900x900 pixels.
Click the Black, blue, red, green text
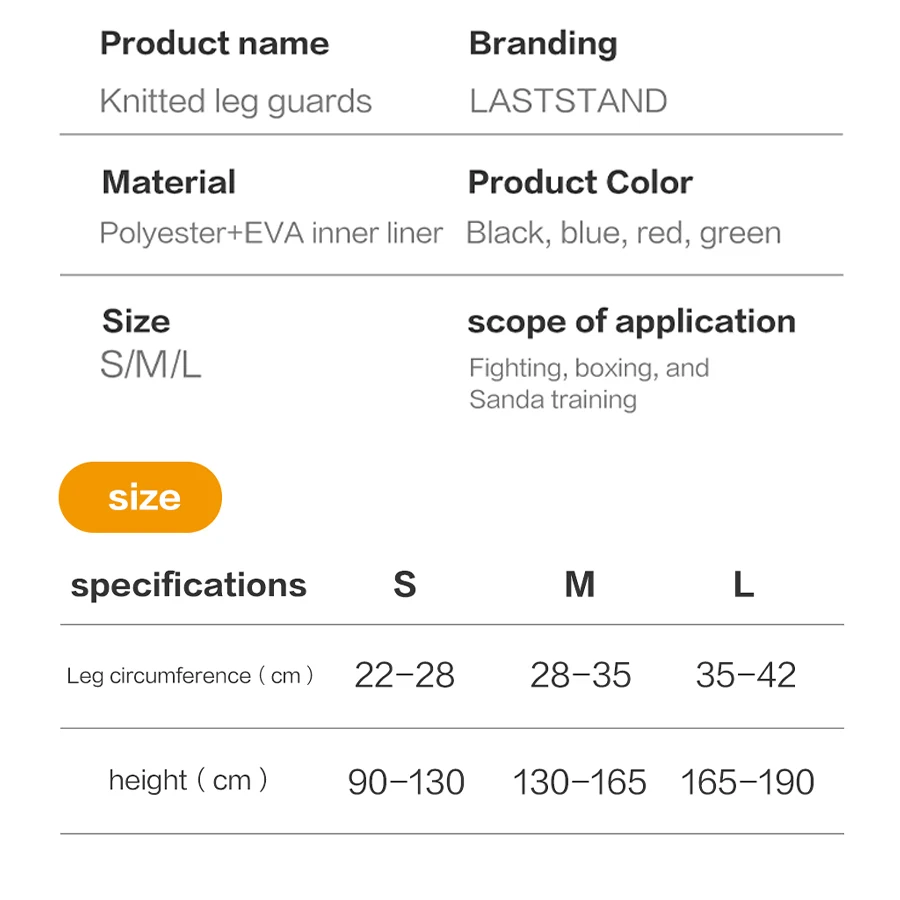point(623,233)
